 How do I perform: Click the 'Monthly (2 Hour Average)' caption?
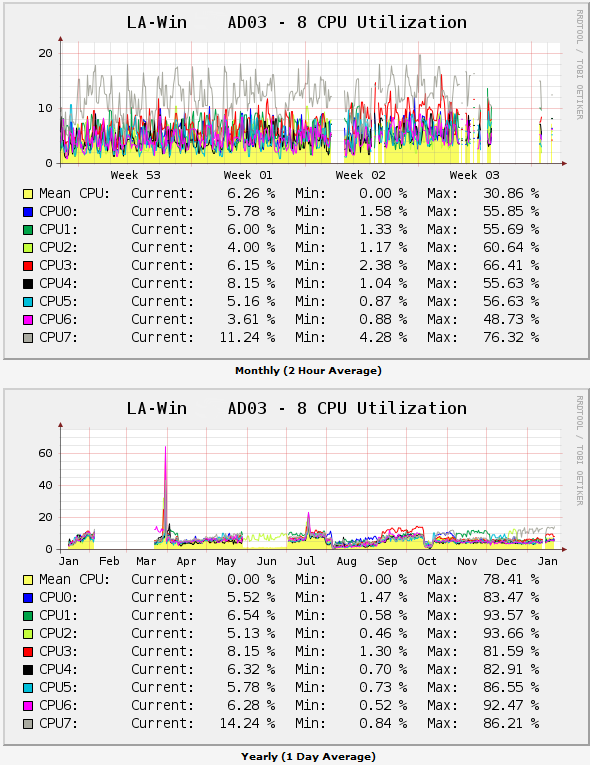[x=308, y=371]
